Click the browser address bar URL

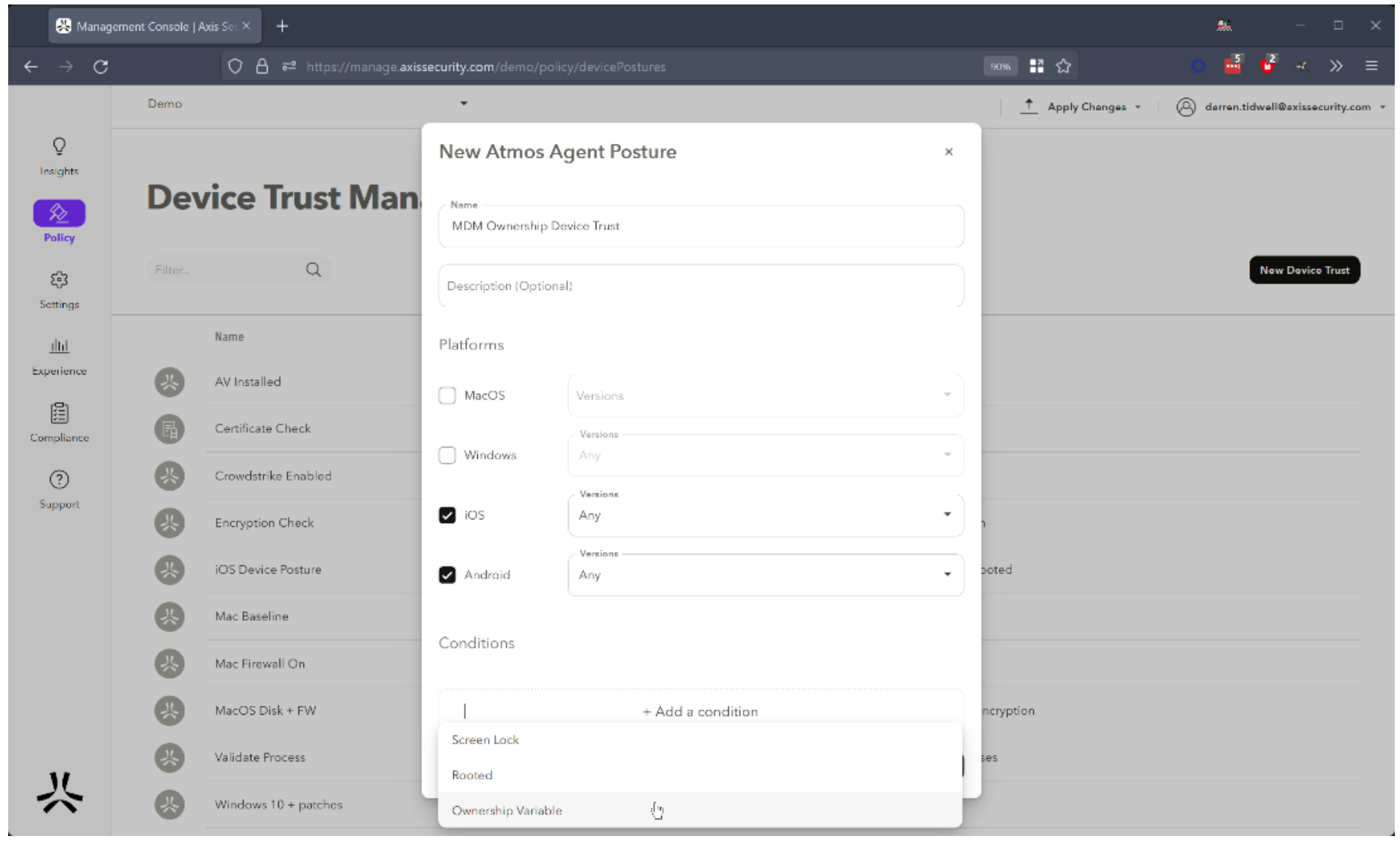click(x=486, y=66)
